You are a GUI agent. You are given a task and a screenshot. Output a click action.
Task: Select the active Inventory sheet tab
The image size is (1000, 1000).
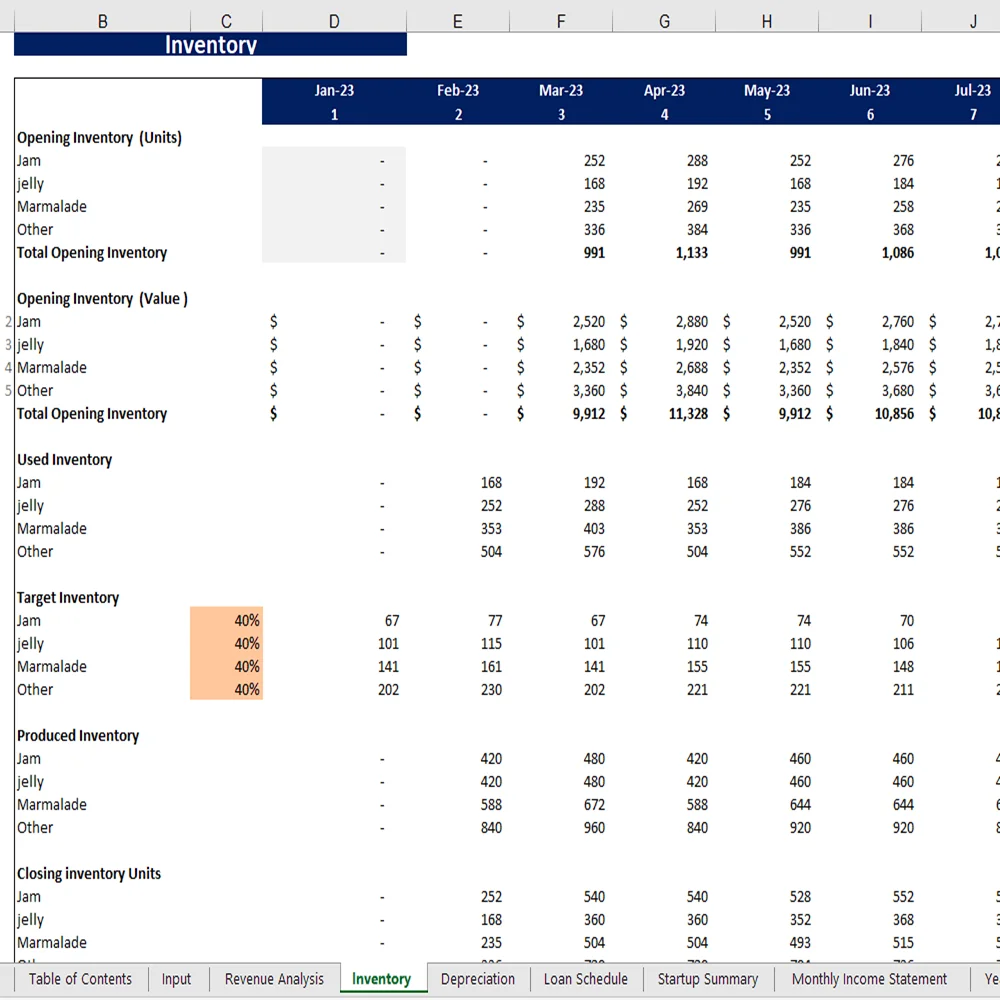coord(383,979)
